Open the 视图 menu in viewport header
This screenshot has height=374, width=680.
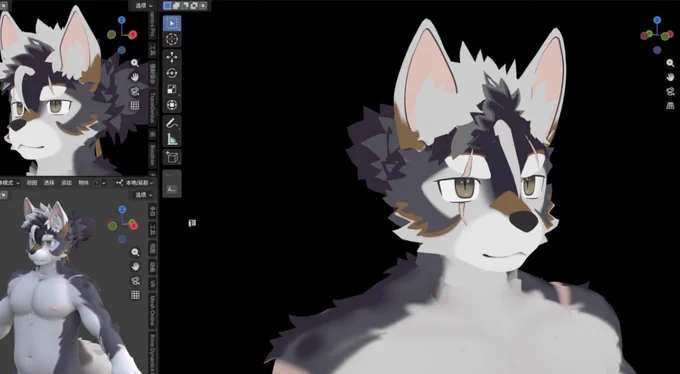32,183
